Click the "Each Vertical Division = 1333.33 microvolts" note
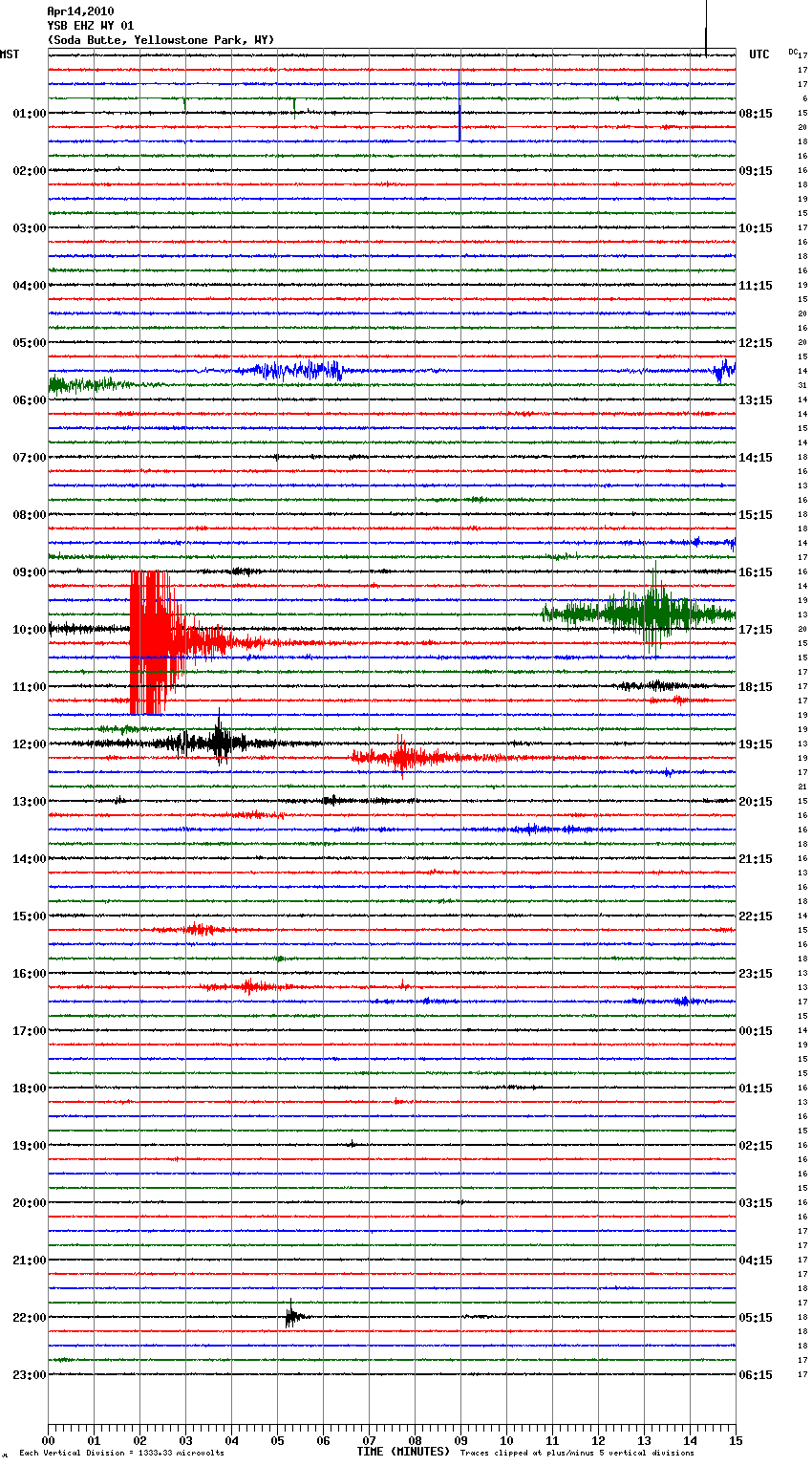Image resolution: width=812 pixels, height=1466 pixels. [121, 1454]
